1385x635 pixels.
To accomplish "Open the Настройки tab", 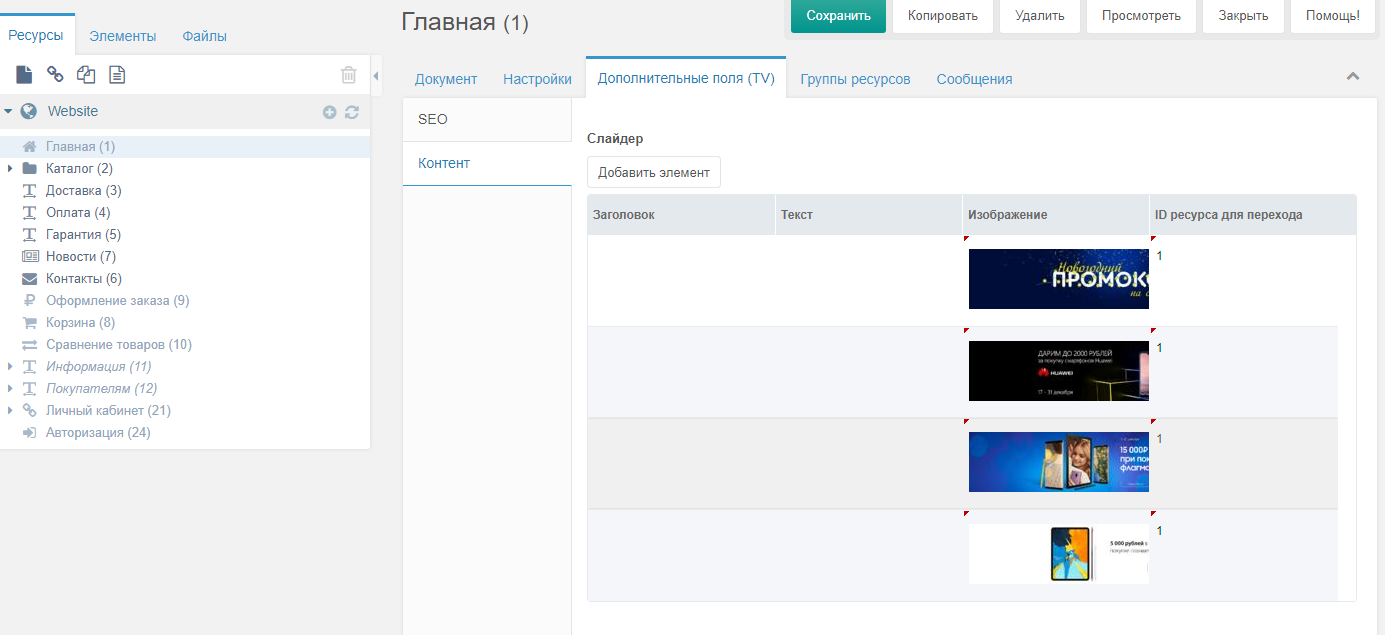I will pos(537,79).
